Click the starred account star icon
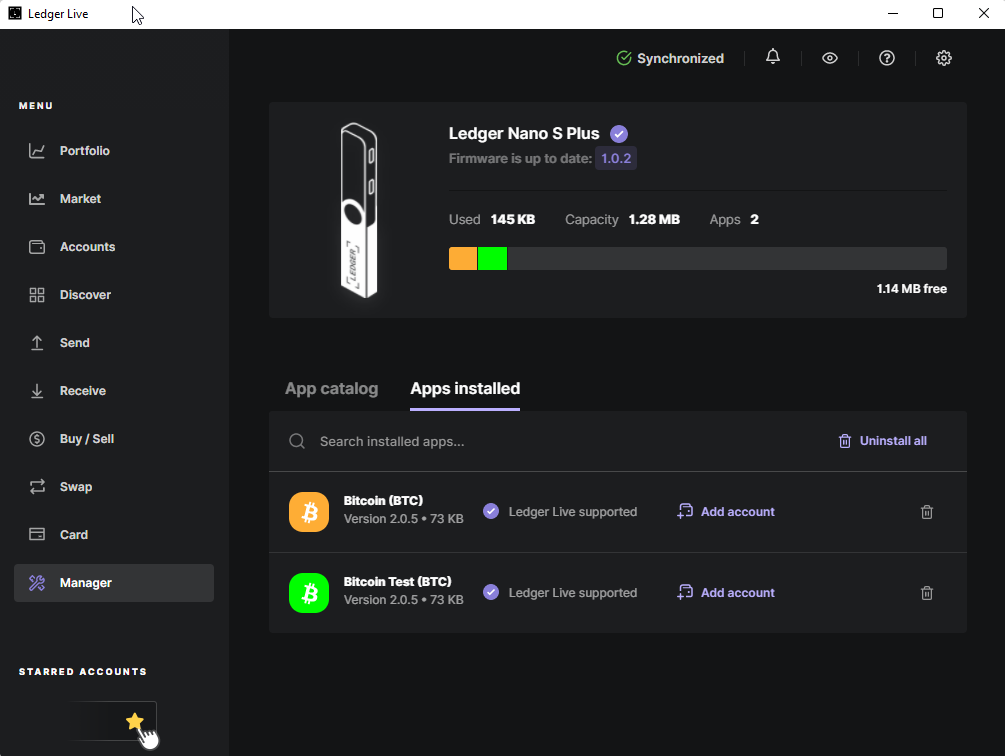1005x756 pixels. (x=135, y=721)
